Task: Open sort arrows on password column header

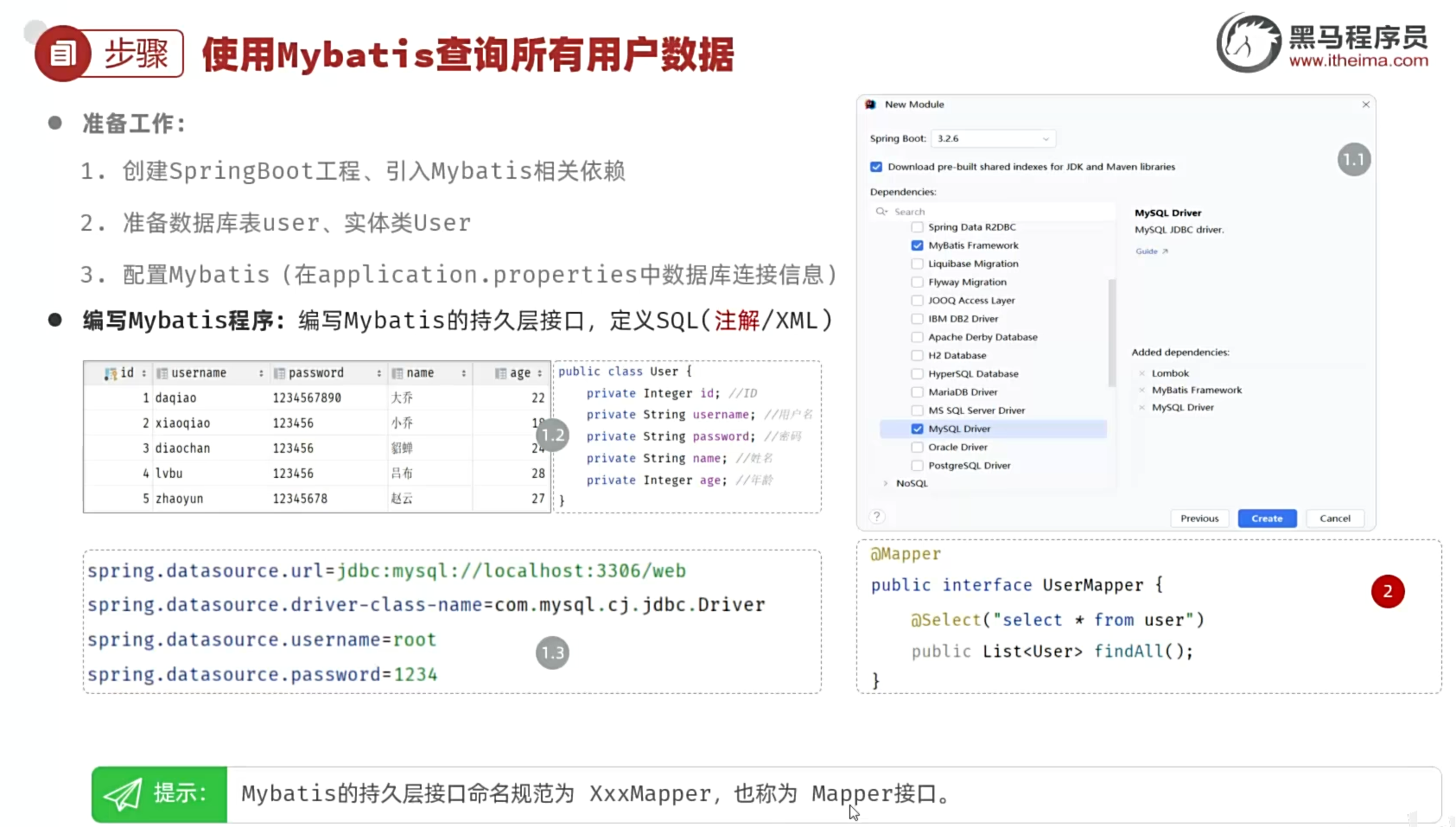Action: pyautogui.click(x=378, y=373)
